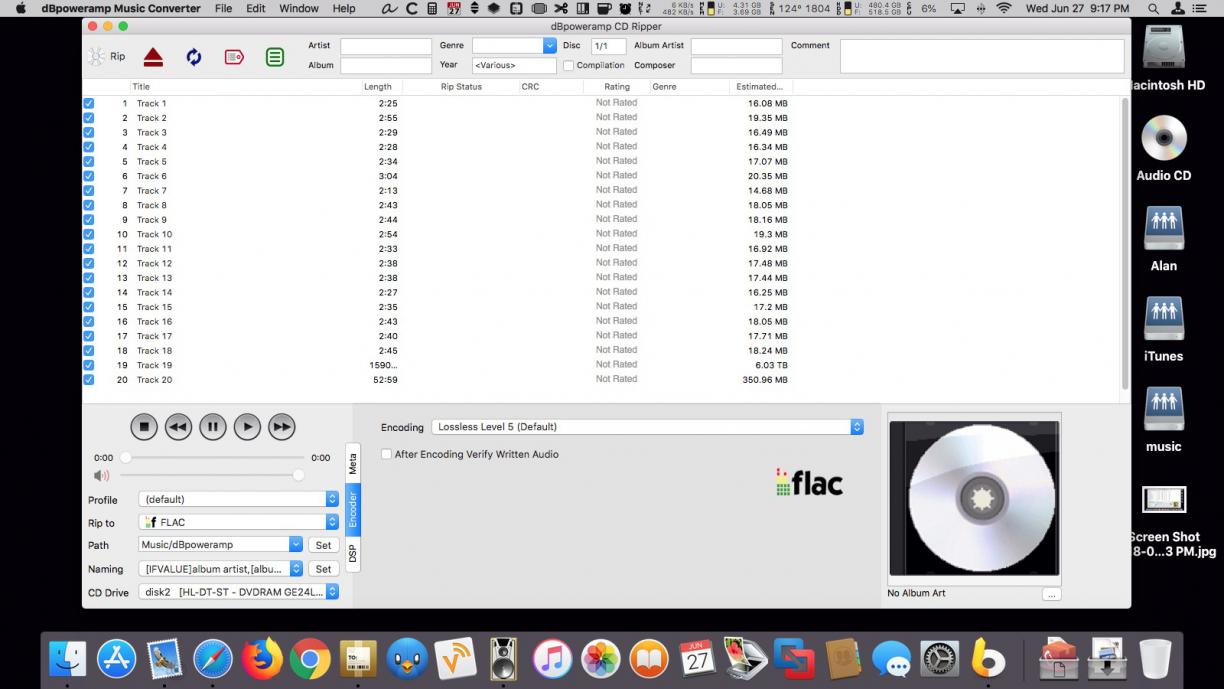
Task: Click the volume slider track
Action: coord(210,475)
